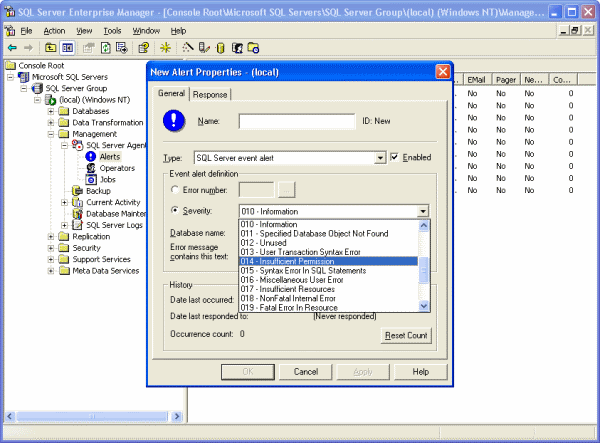This screenshot has width=600, height=443.
Task: Open the File menu
Action: [26, 31]
